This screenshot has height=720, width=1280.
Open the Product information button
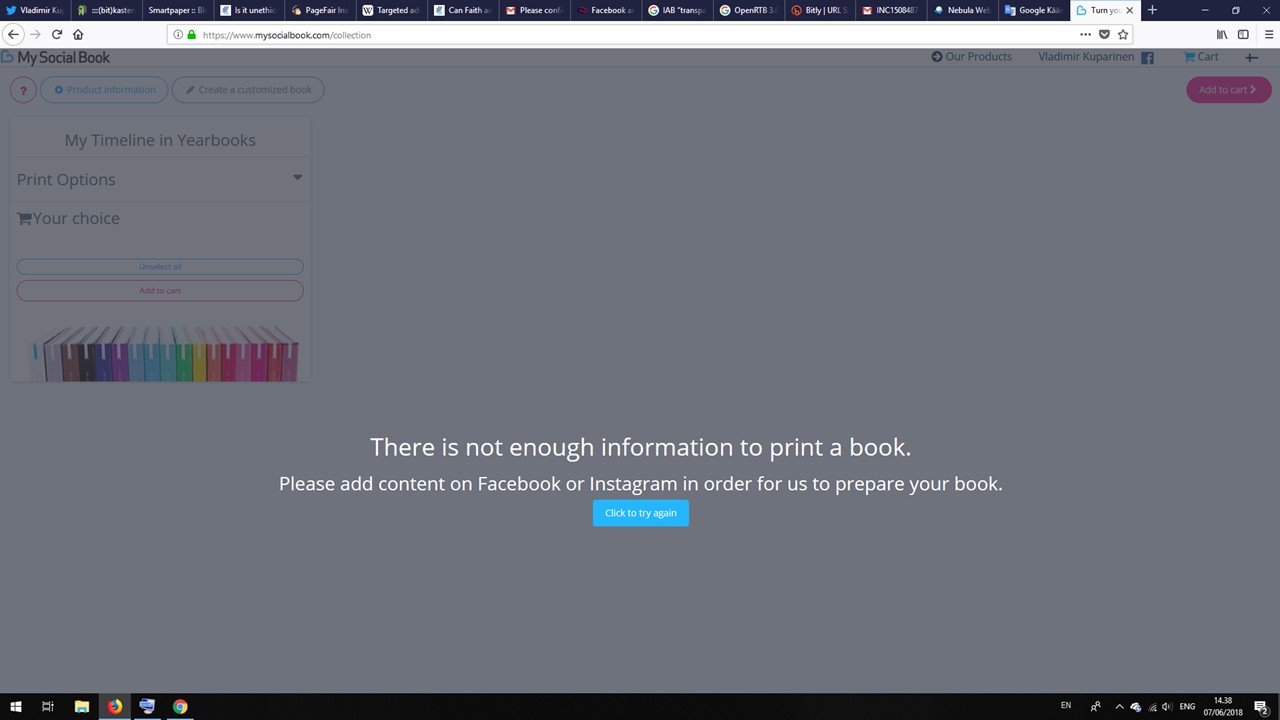[105, 90]
